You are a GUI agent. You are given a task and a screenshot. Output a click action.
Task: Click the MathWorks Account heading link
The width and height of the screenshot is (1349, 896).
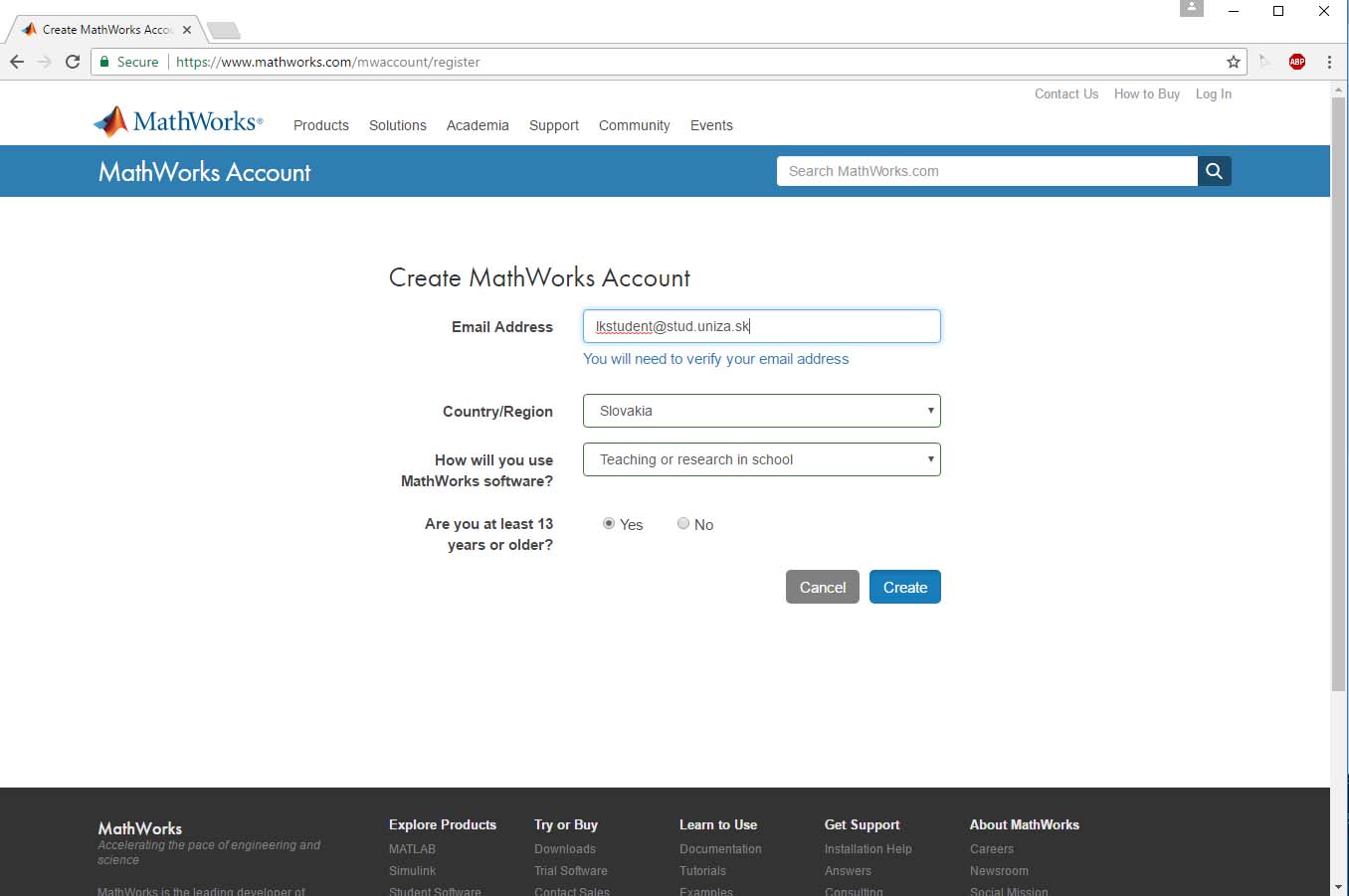205,172
